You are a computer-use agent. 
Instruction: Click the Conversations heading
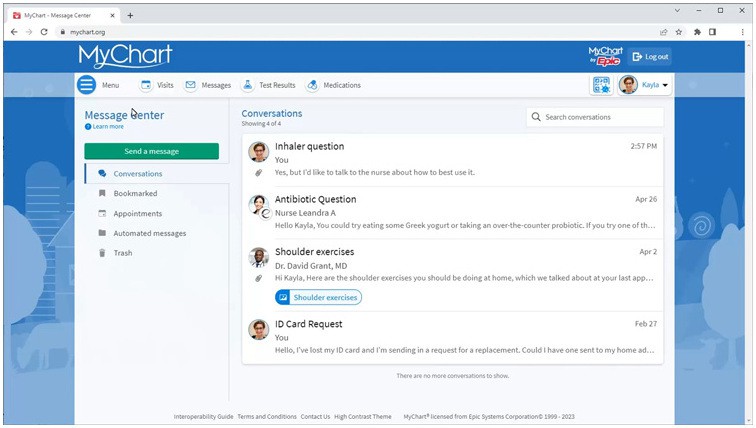point(271,113)
